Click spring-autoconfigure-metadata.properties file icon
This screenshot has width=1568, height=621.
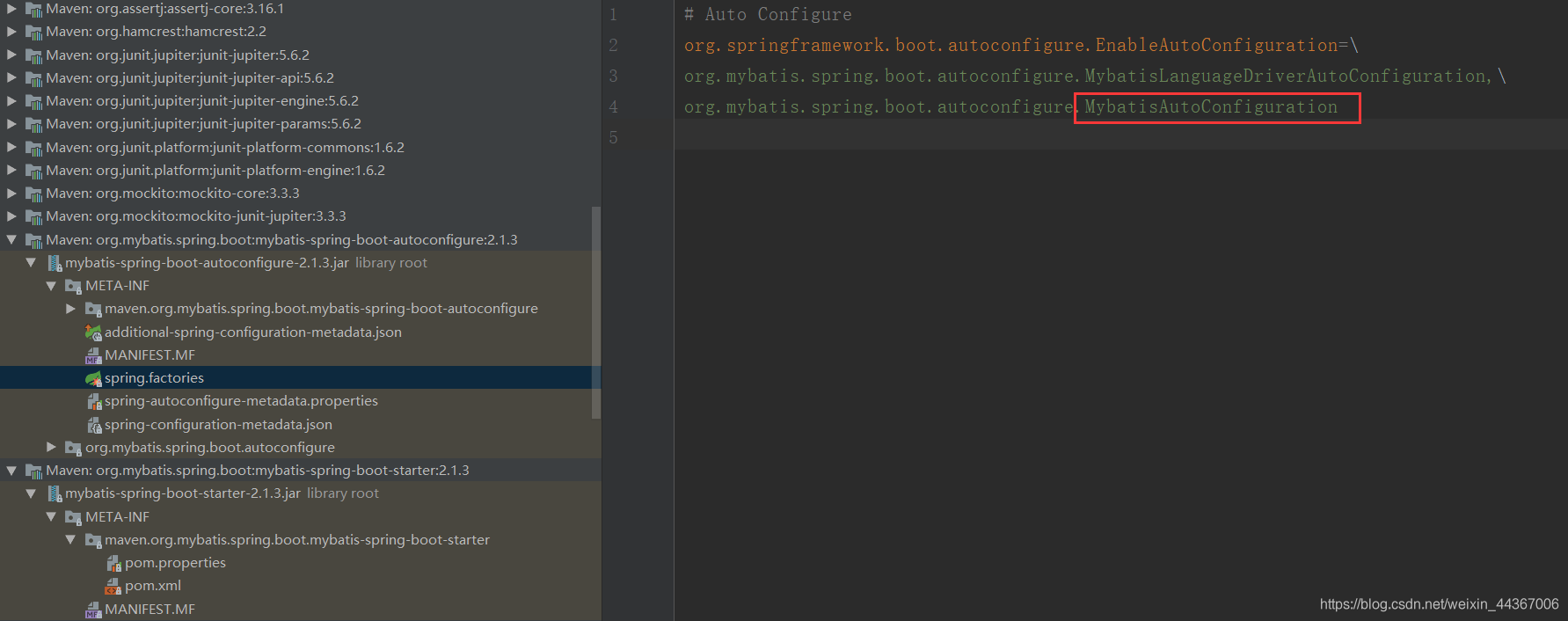click(94, 401)
